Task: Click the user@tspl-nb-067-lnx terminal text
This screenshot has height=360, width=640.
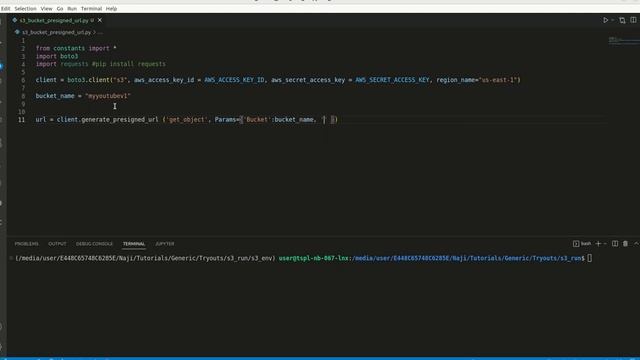Action: pyautogui.click(x=313, y=258)
